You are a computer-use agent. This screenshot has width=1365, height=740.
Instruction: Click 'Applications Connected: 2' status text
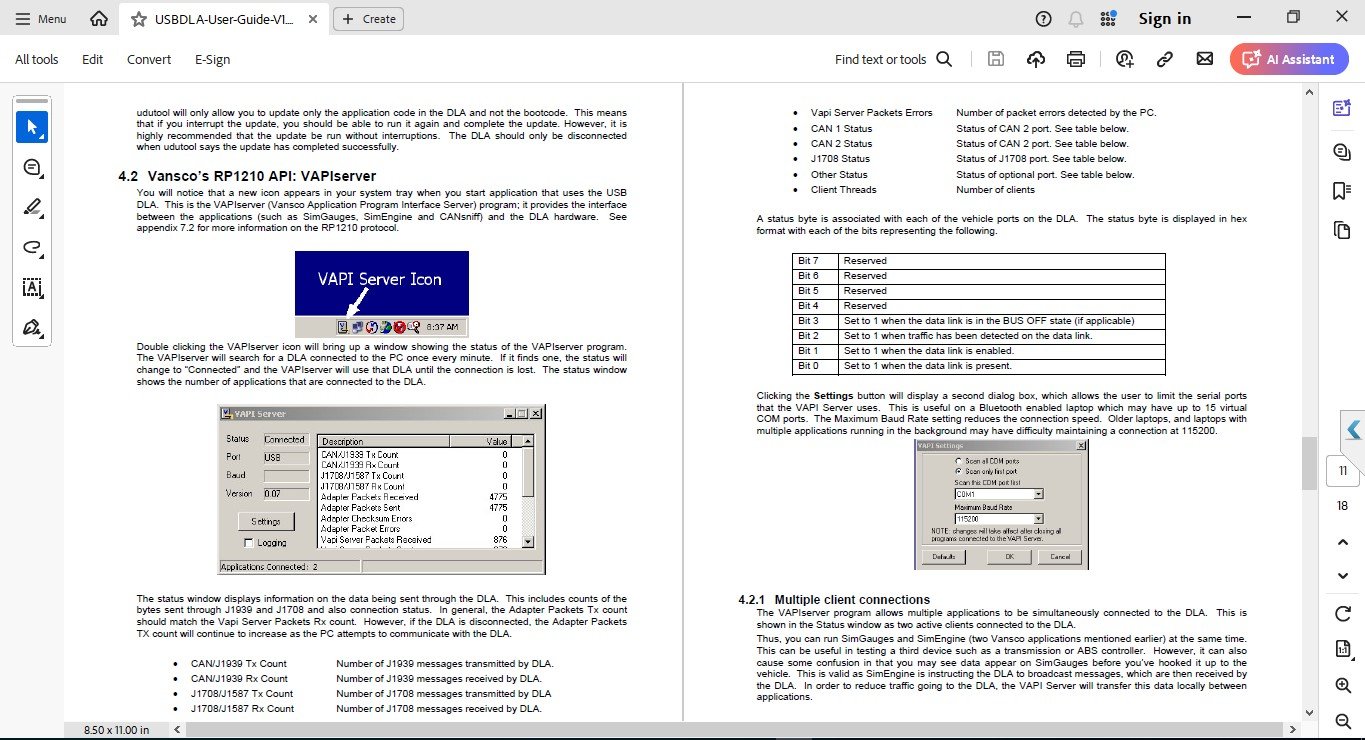point(269,567)
